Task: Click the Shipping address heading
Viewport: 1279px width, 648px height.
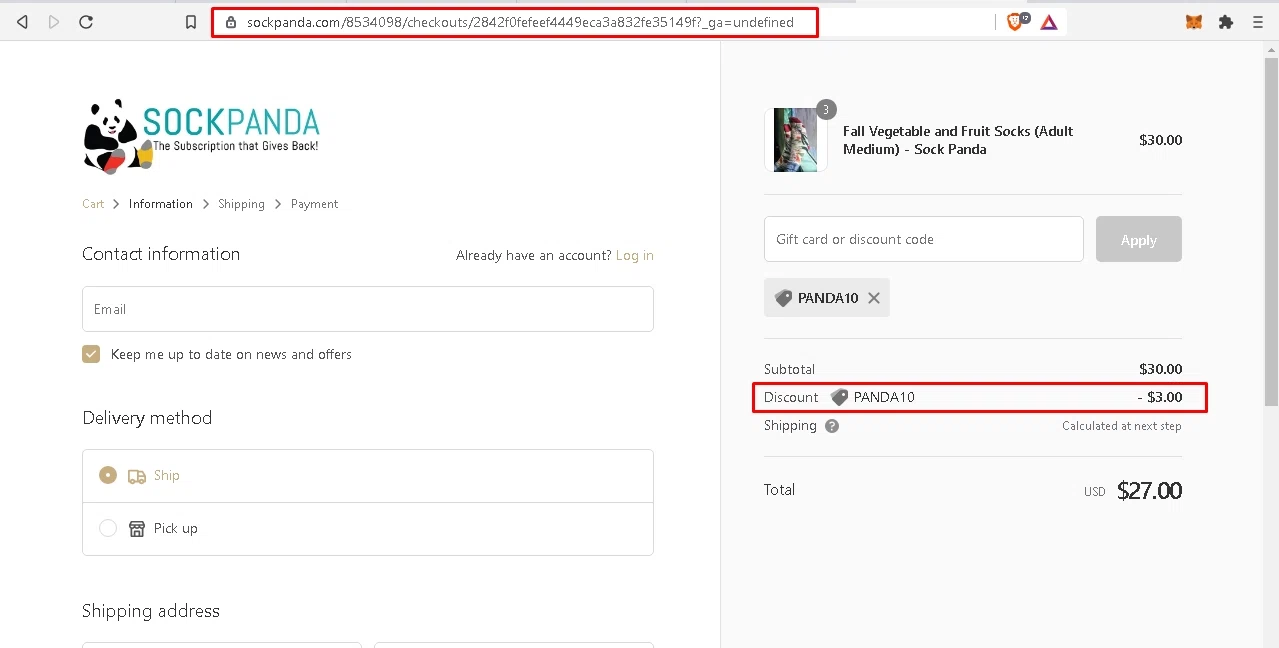Action: point(151,611)
